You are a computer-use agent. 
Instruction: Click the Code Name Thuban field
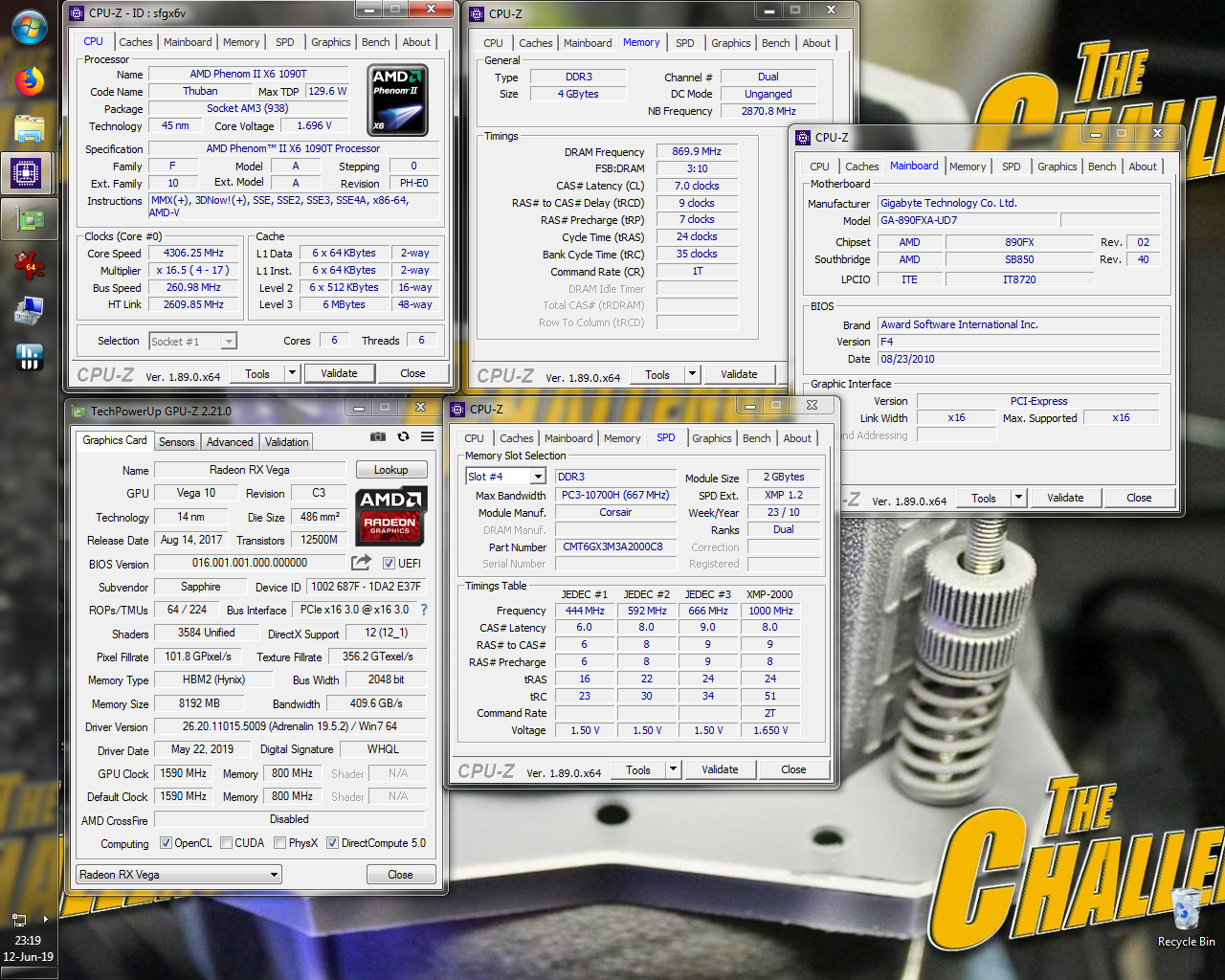[x=200, y=91]
